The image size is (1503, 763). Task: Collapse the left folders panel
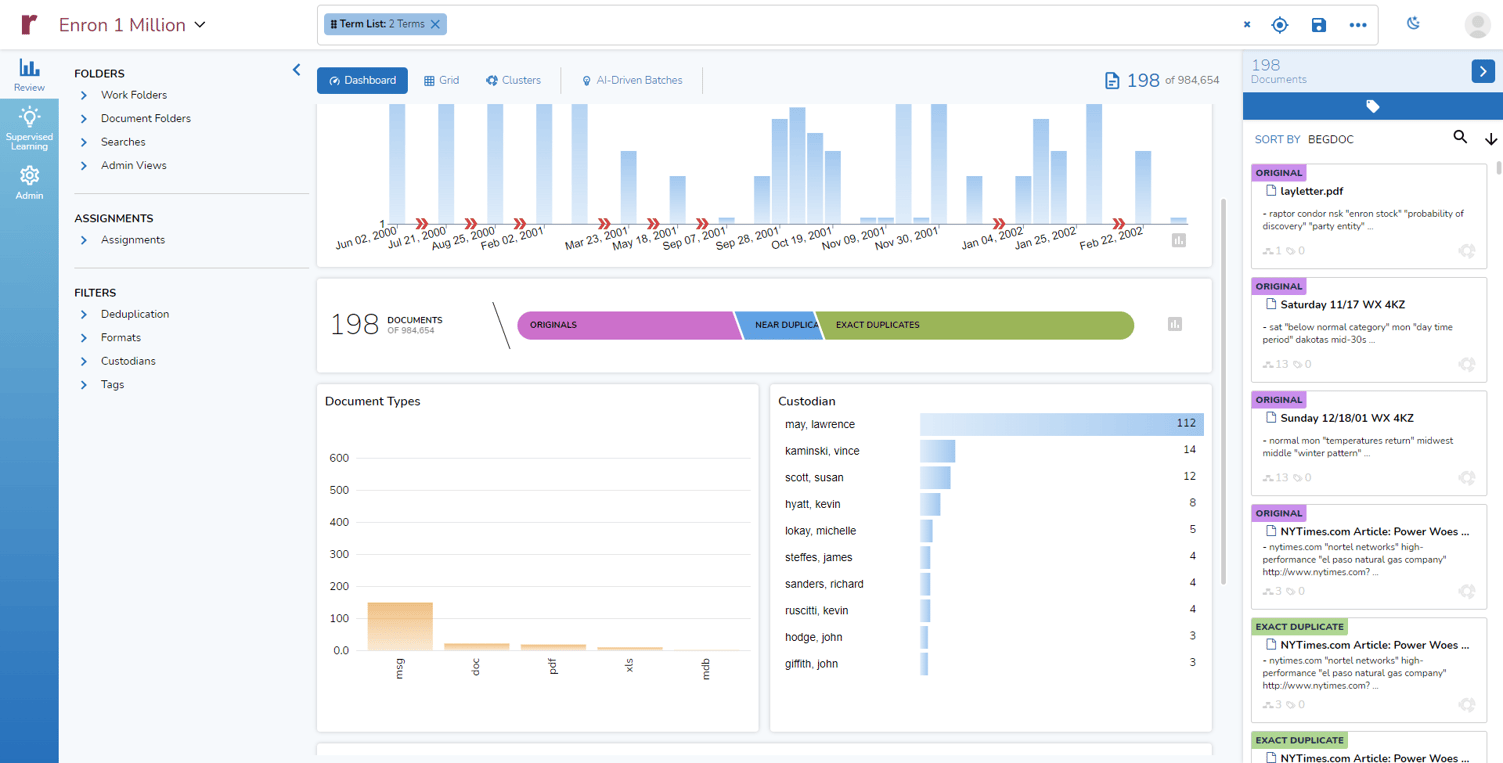296,70
